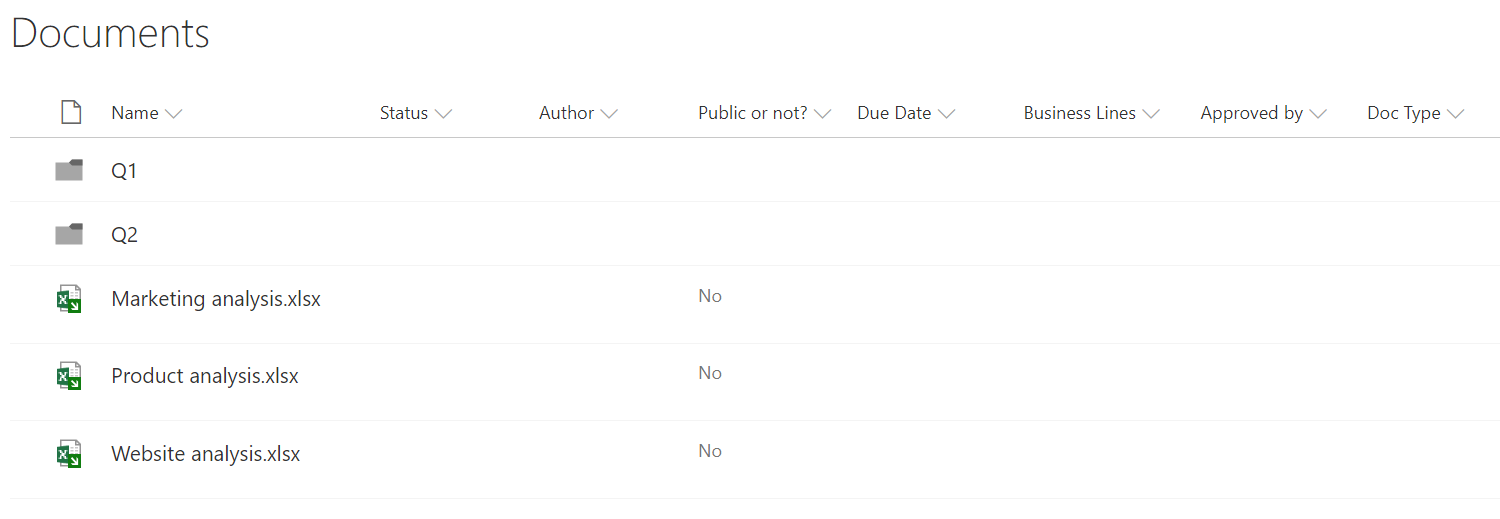Click the Website analysis Excel file icon
Viewport: 1500px width, 519px height.
pos(69,454)
